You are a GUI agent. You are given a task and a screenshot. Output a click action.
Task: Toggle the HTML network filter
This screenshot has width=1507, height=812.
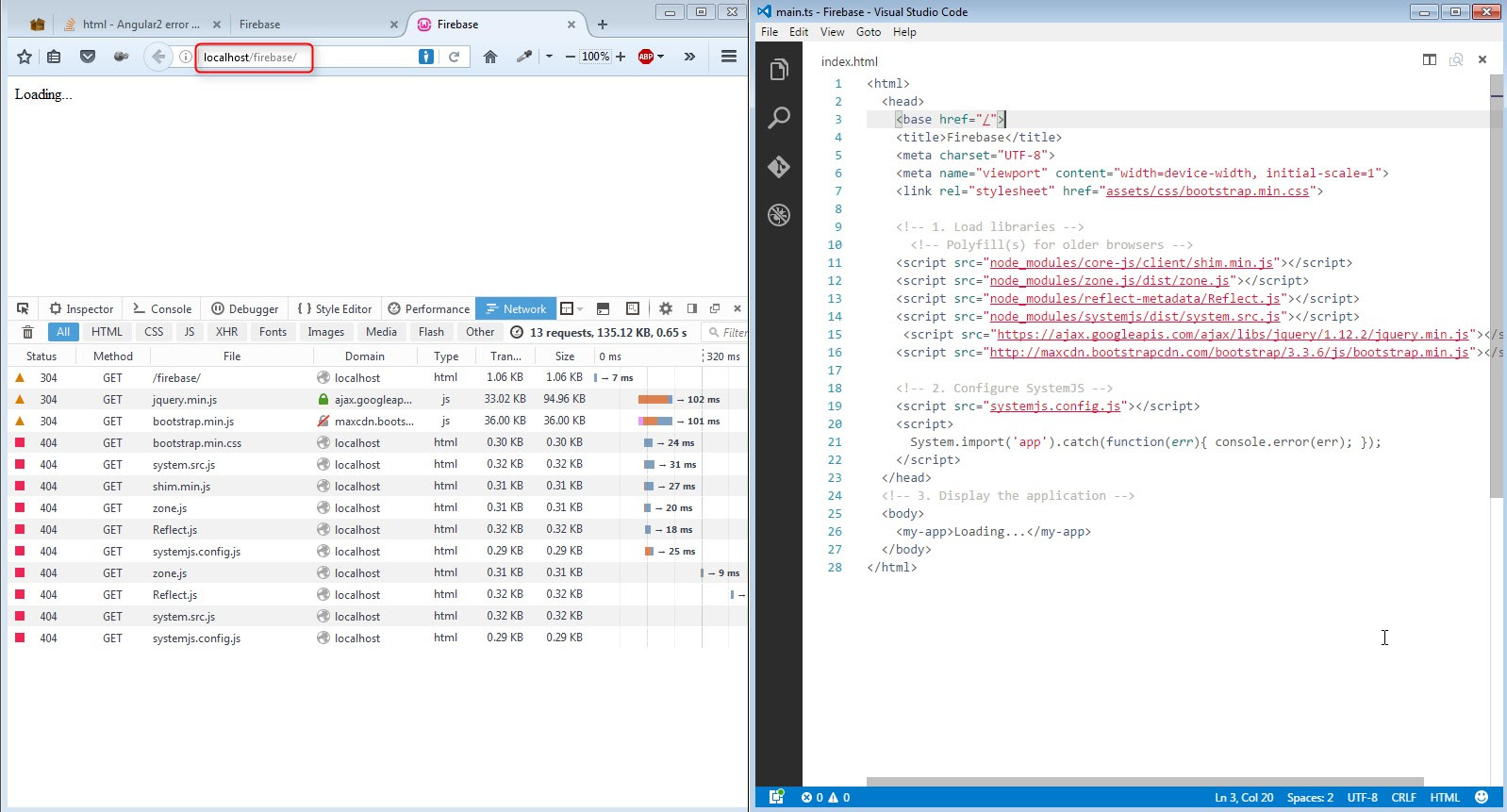point(107,332)
